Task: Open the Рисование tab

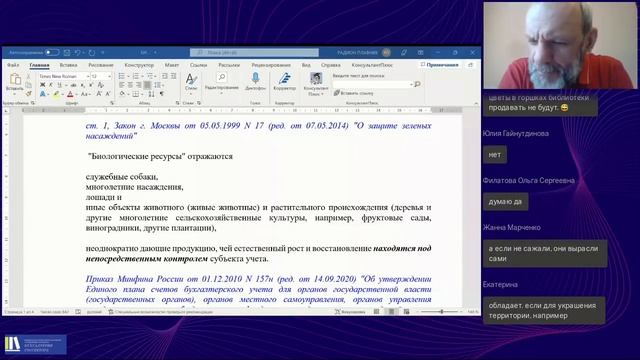Action: coord(101,65)
